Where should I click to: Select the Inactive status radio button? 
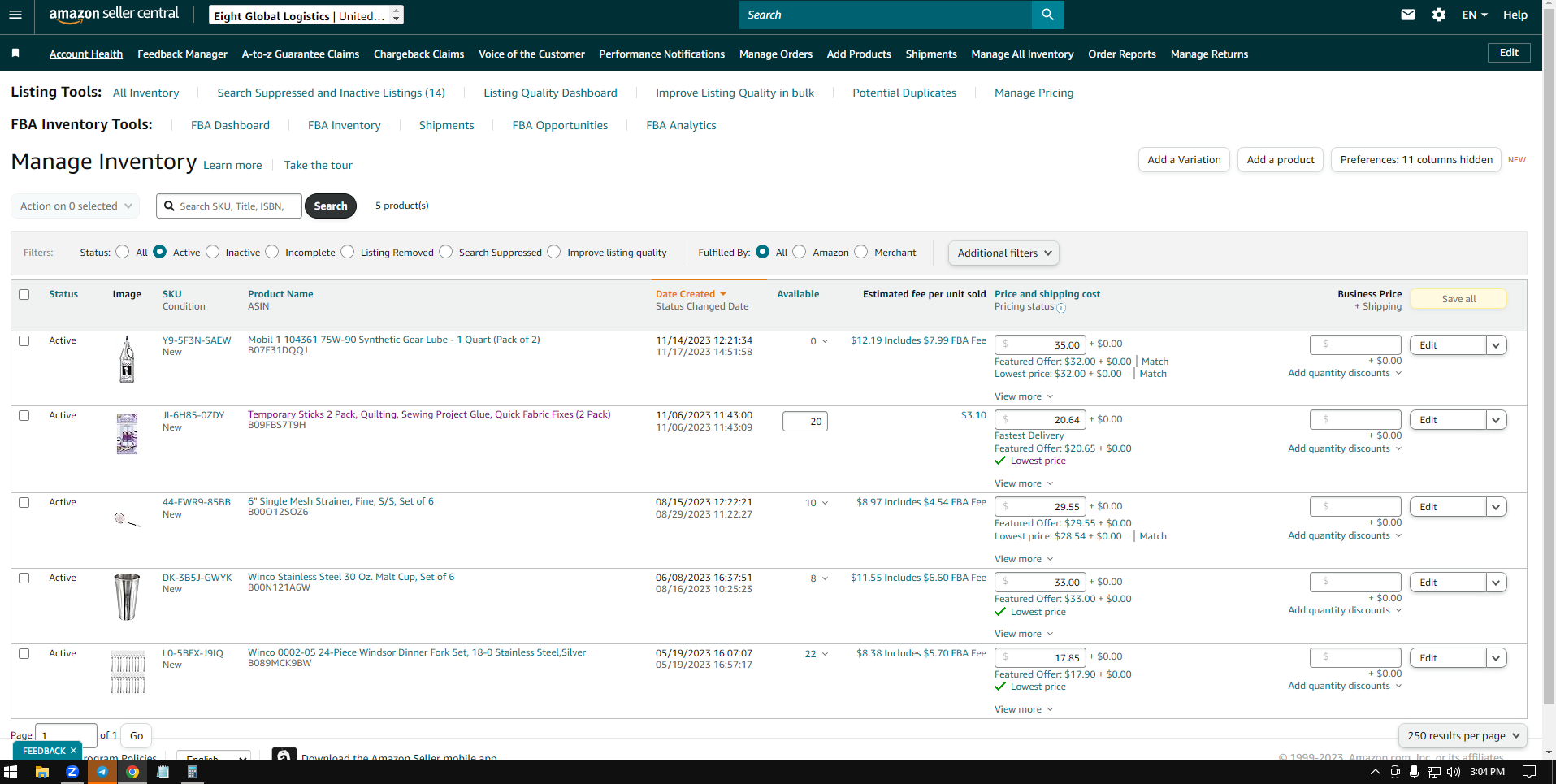(213, 252)
